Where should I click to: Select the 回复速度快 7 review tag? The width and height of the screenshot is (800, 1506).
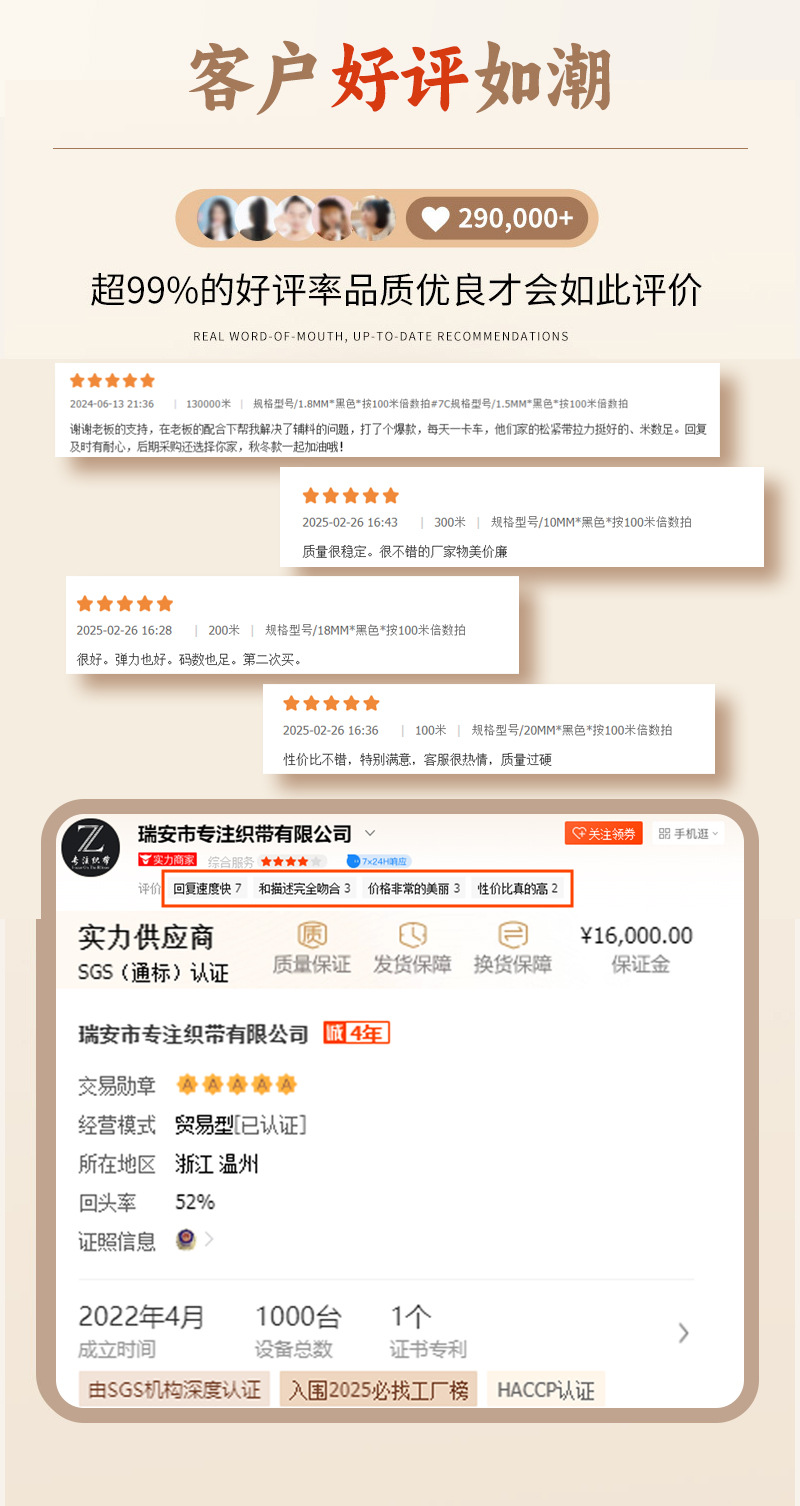pyautogui.click(x=207, y=888)
